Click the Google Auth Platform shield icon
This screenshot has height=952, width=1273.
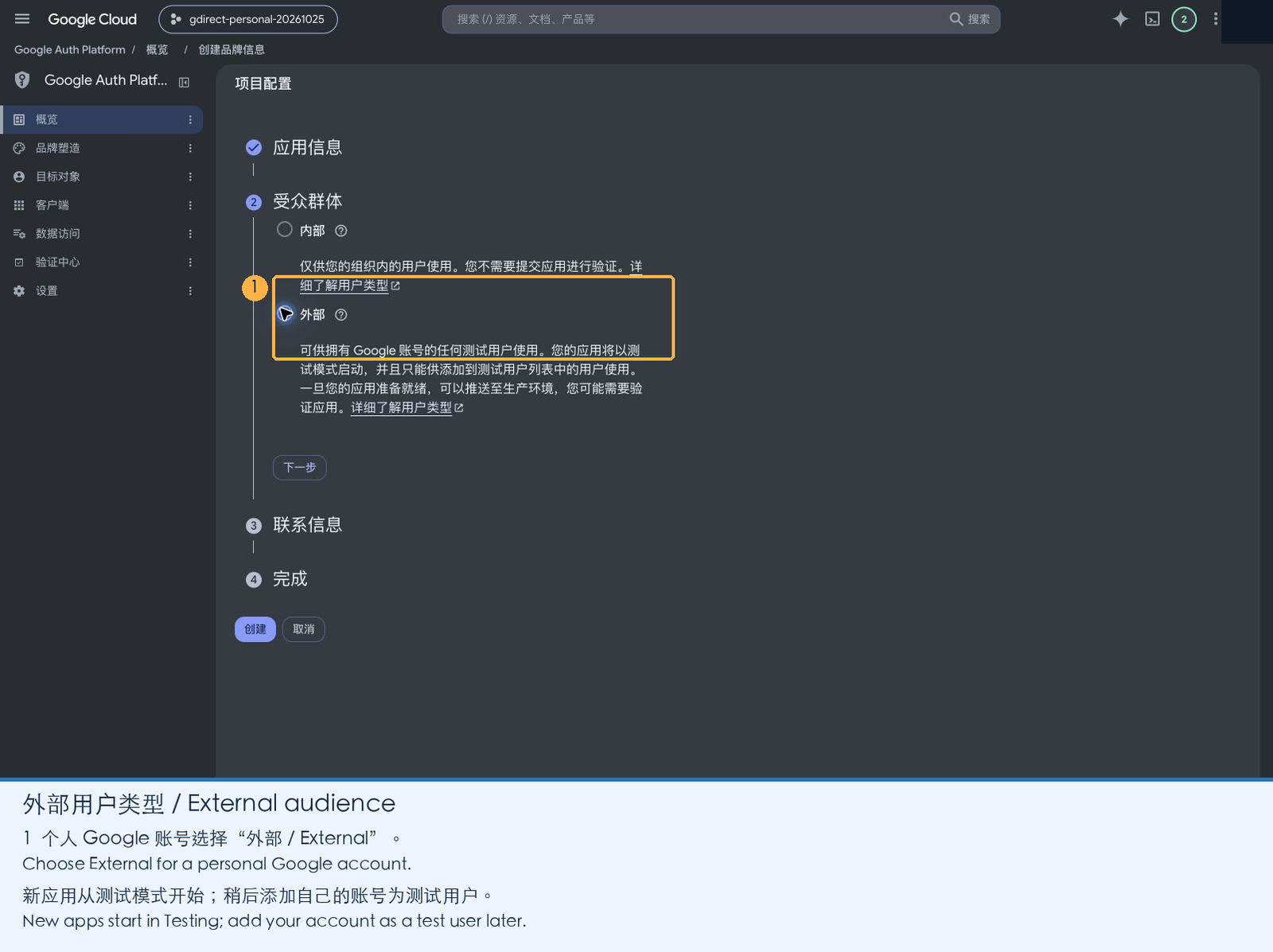[22, 80]
